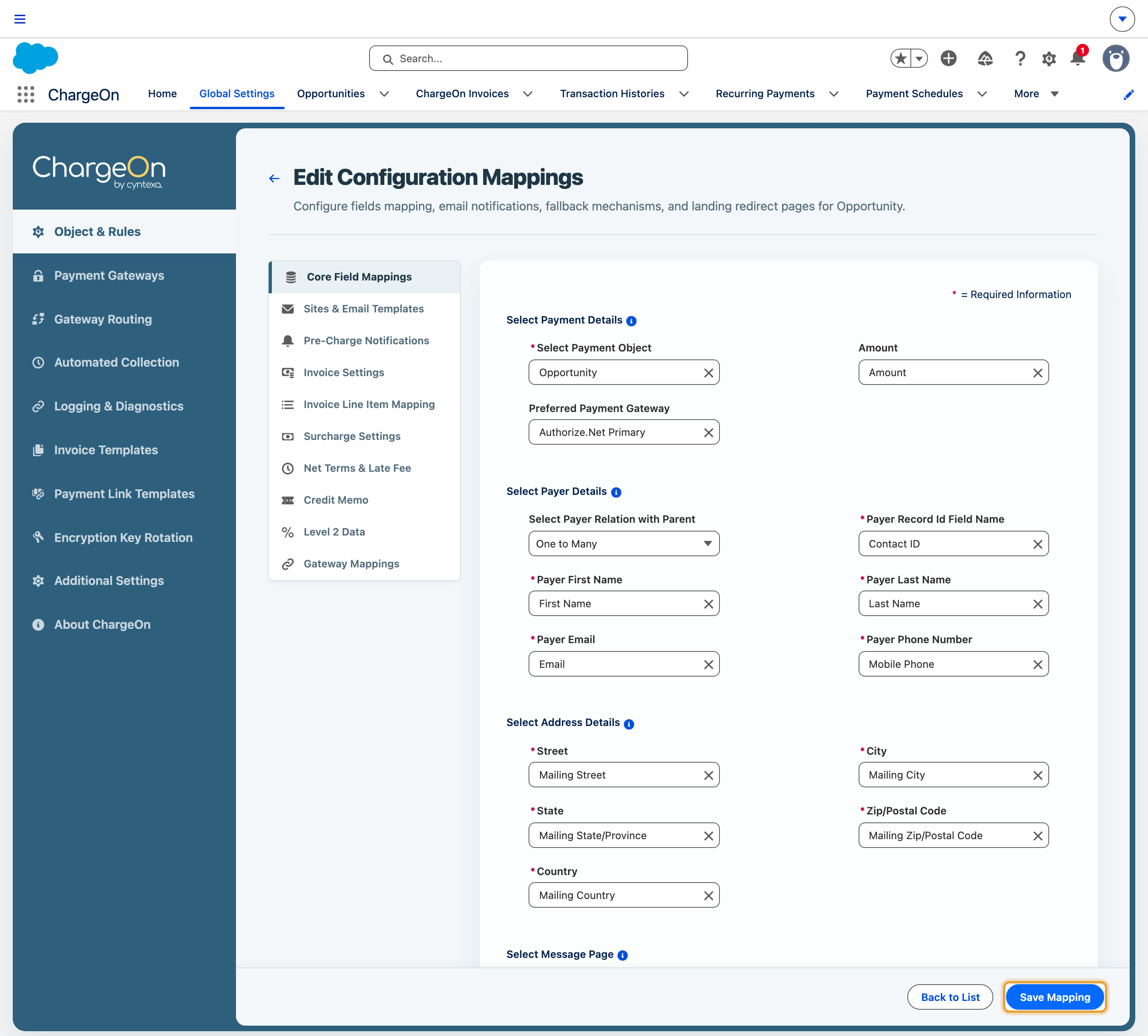Go to the Home tab
The width and height of the screenshot is (1148, 1036).
[x=162, y=94]
